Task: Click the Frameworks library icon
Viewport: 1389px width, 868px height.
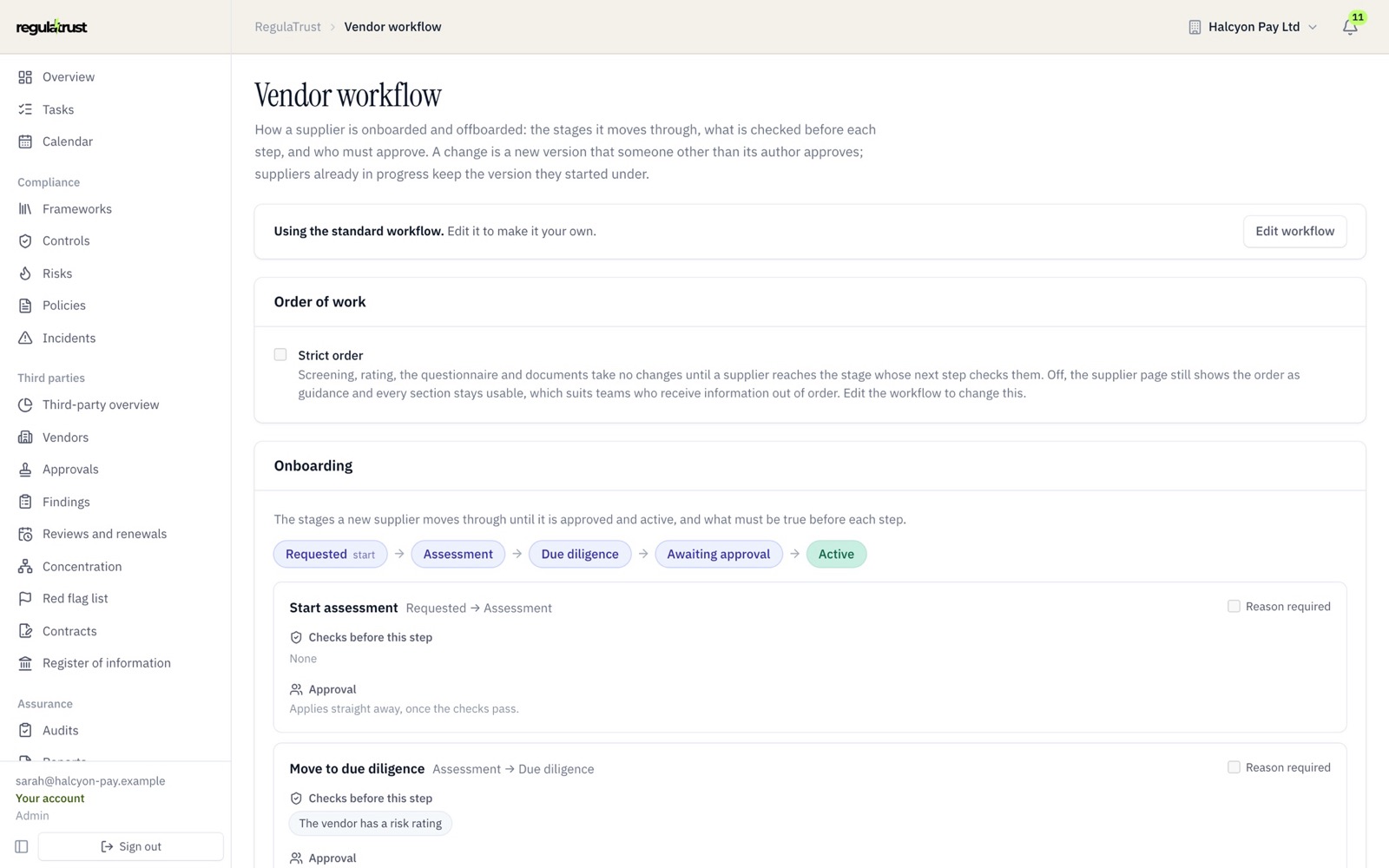Action: click(x=25, y=209)
